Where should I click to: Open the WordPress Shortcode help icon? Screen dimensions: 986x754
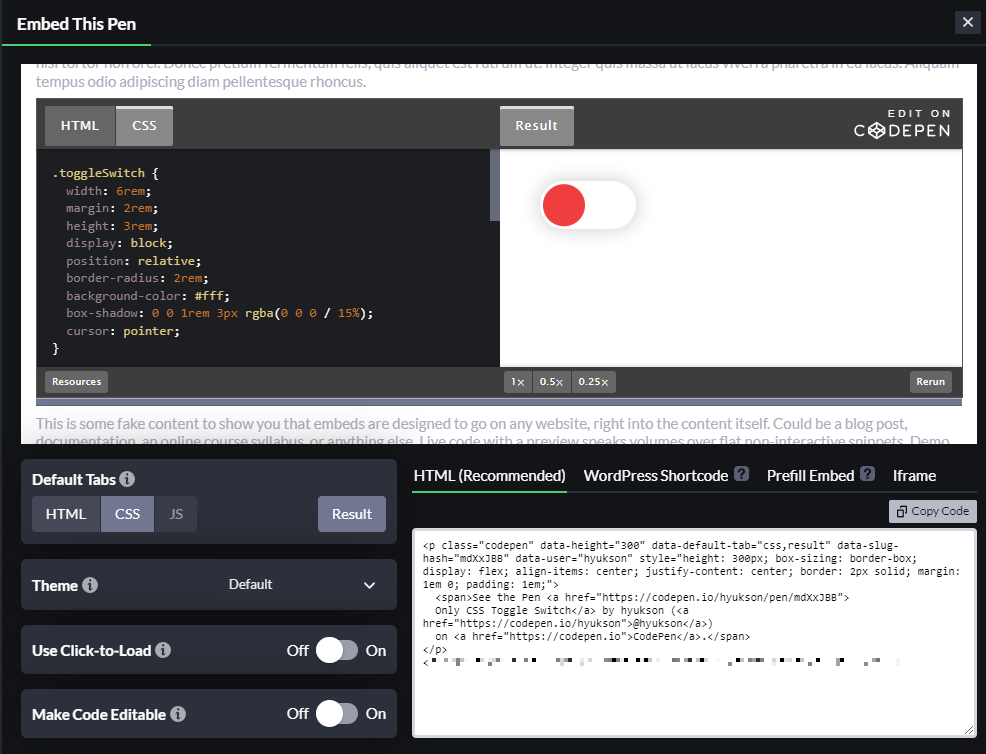pos(741,474)
